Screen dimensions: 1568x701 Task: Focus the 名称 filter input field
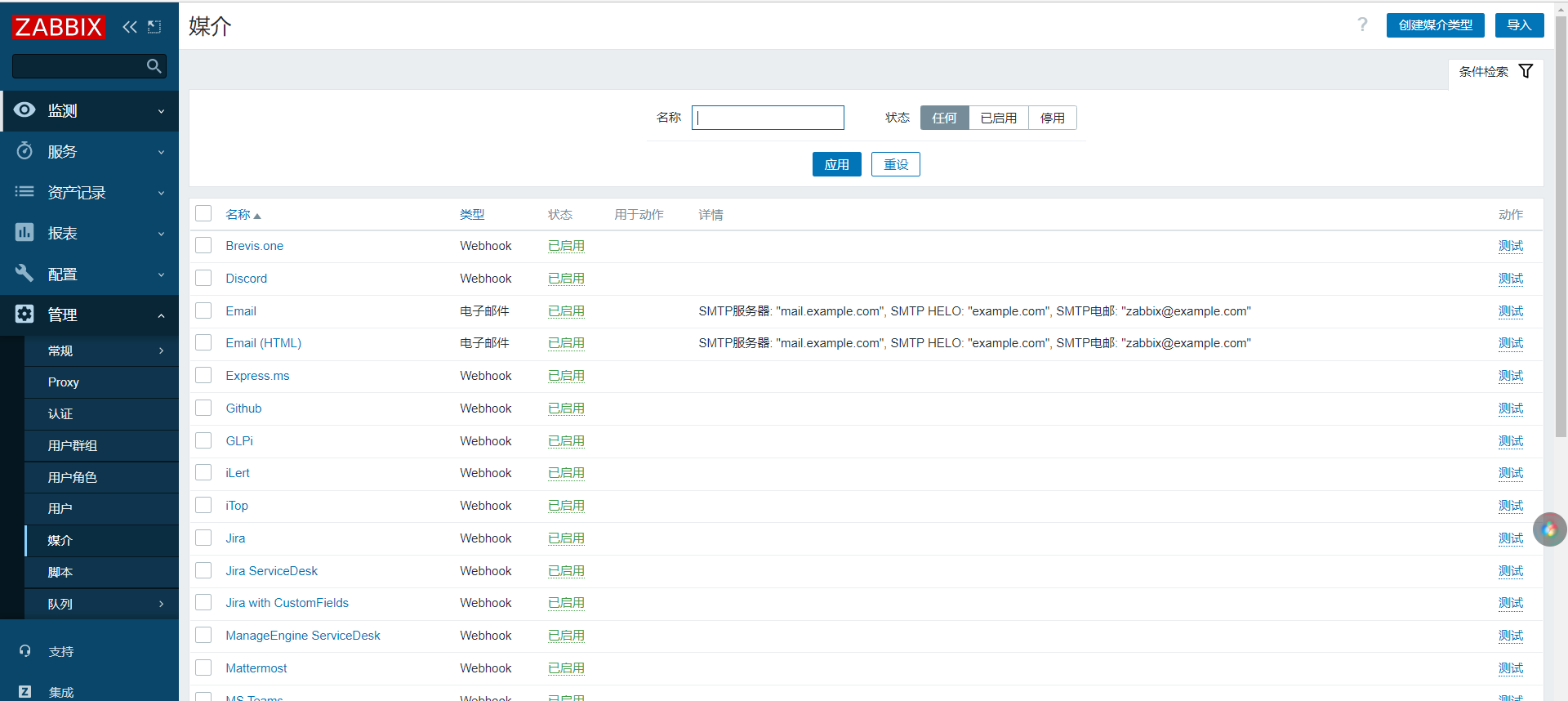pyautogui.click(x=768, y=118)
